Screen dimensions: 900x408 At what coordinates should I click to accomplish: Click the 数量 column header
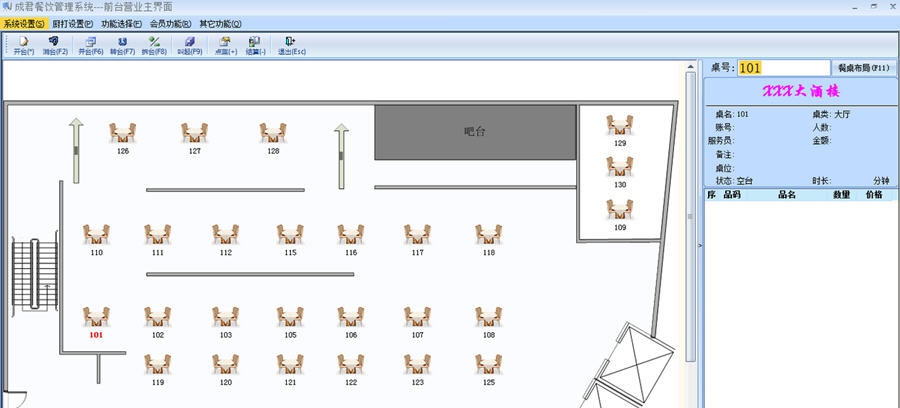click(x=841, y=195)
